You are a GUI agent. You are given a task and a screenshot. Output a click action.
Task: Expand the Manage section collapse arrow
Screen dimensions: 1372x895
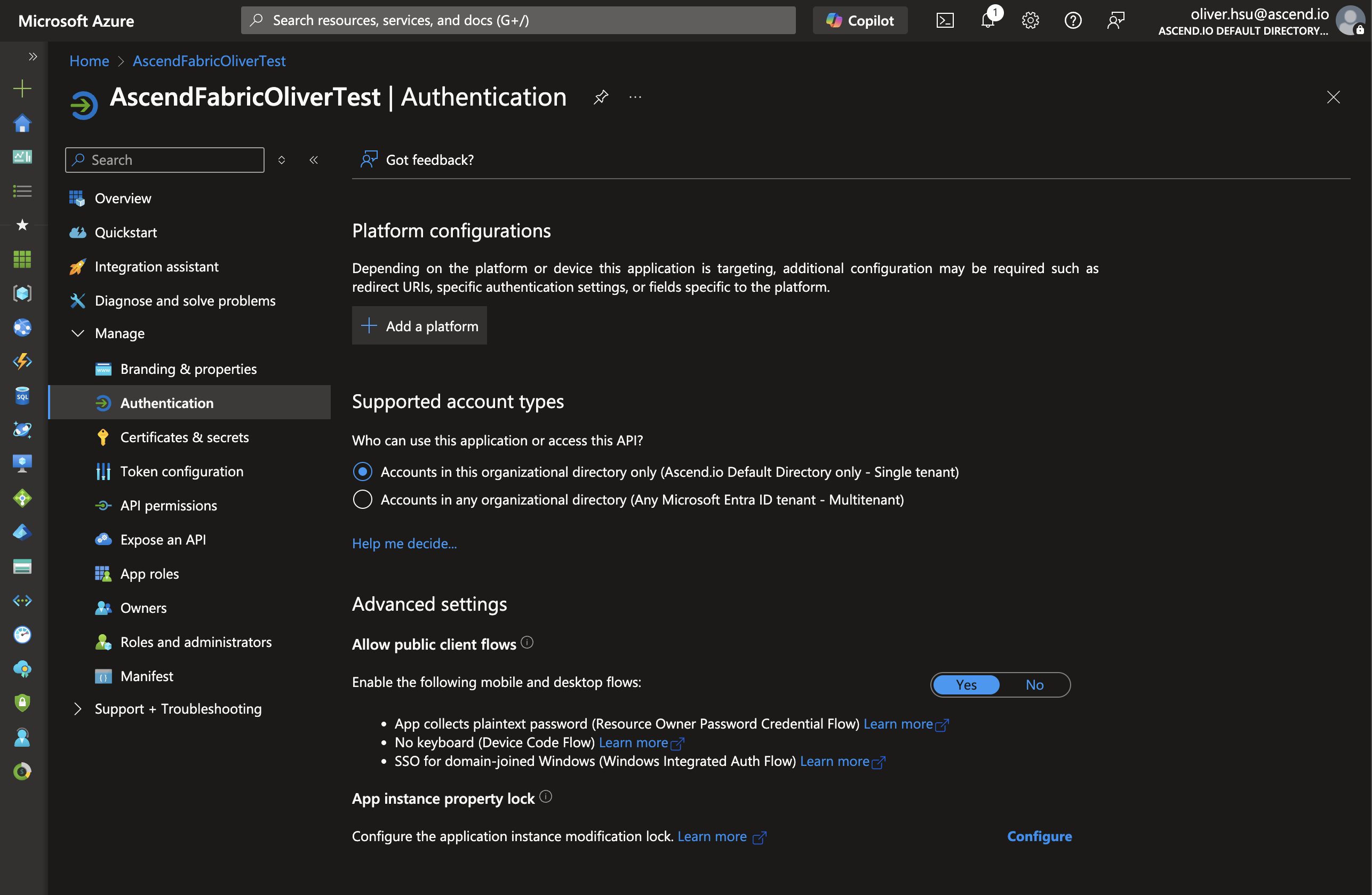click(78, 333)
